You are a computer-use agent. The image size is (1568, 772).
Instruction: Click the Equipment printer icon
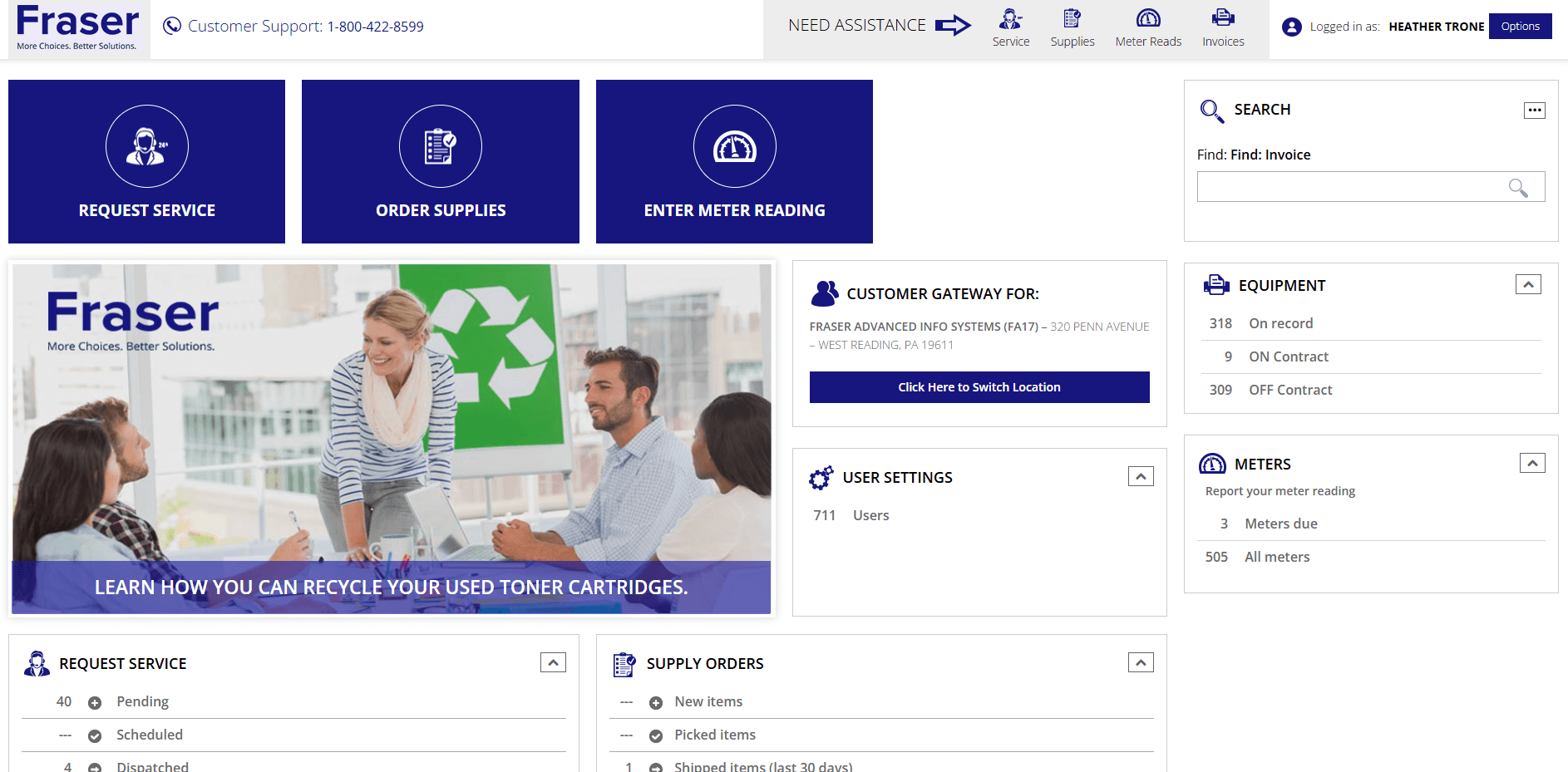[1216, 285]
